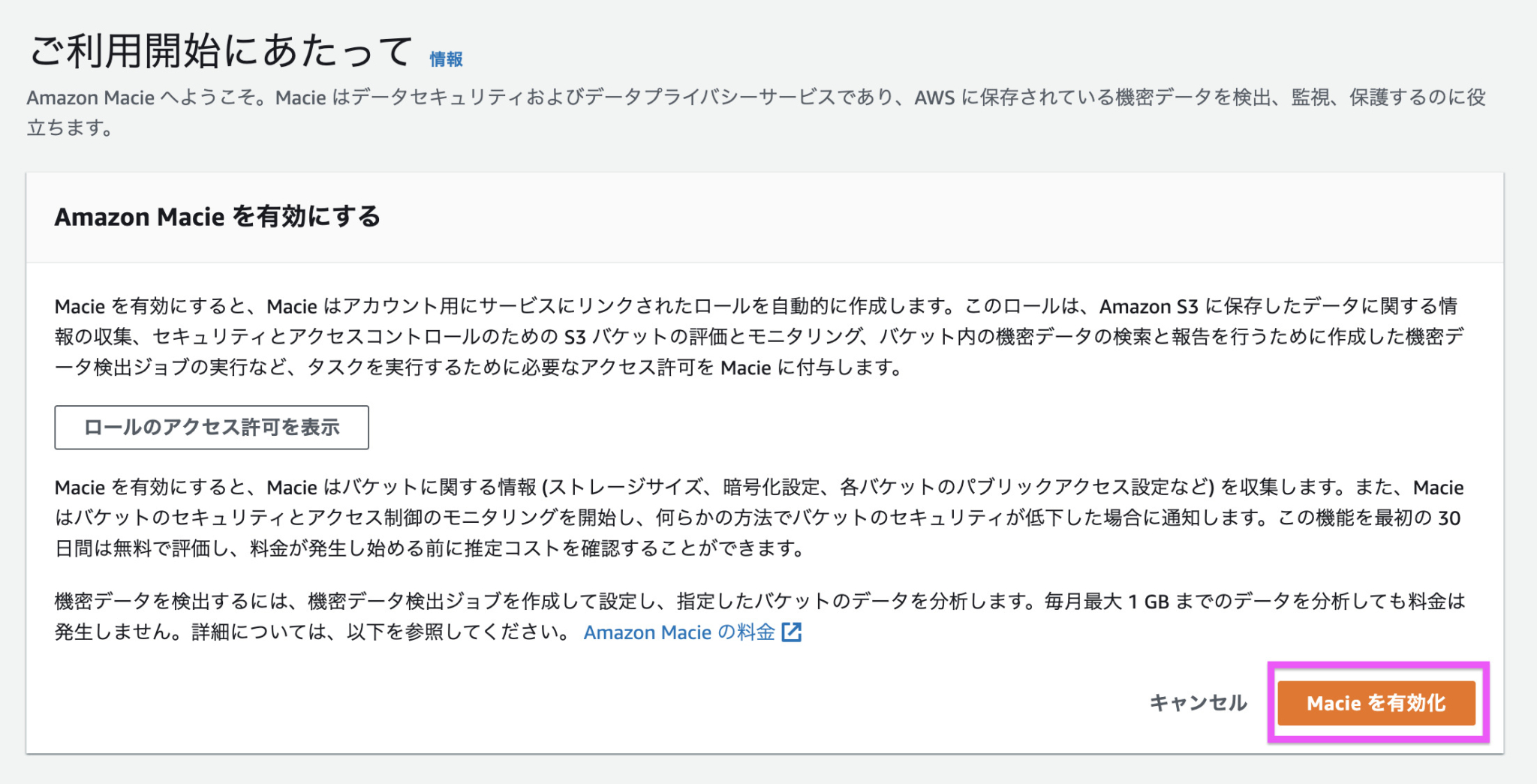Enable Macie using the highlighted button

pyautogui.click(x=1376, y=703)
